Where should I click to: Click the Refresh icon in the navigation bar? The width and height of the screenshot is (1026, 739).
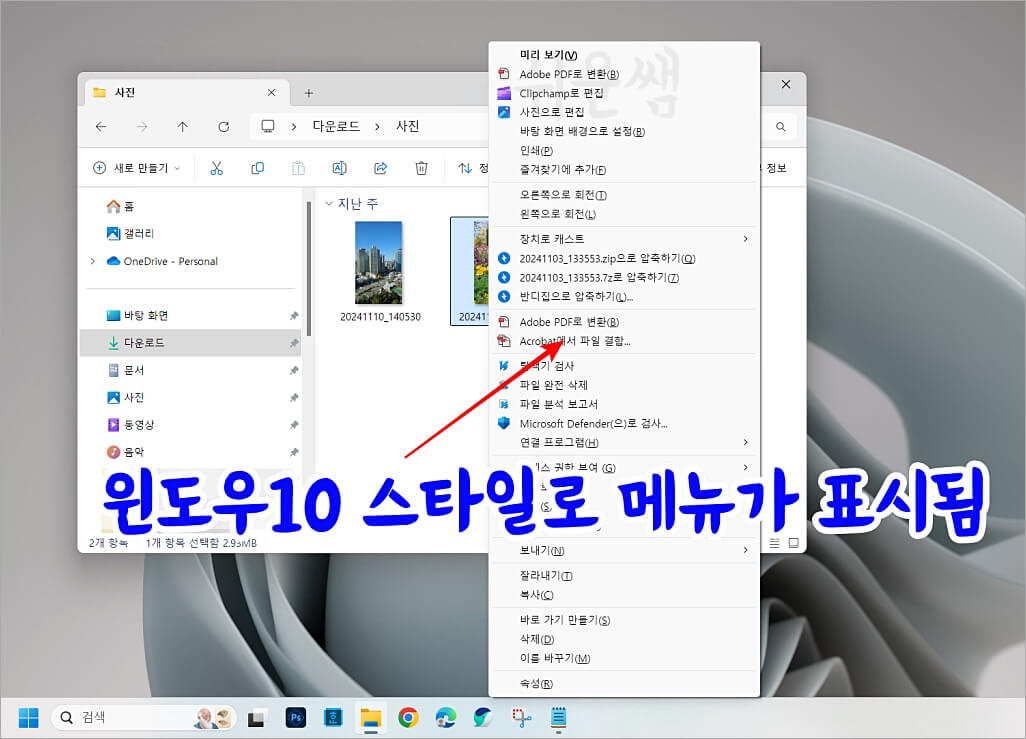click(x=222, y=126)
